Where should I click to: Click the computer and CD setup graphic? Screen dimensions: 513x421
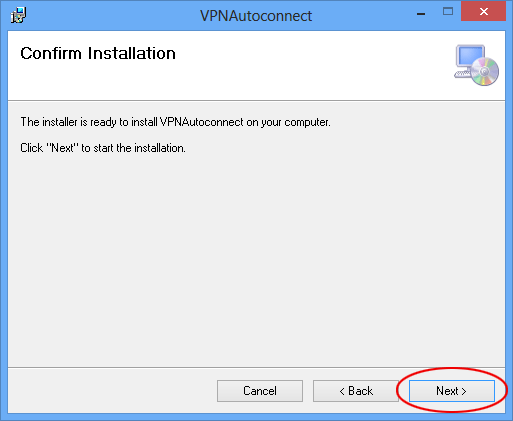tap(476, 65)
